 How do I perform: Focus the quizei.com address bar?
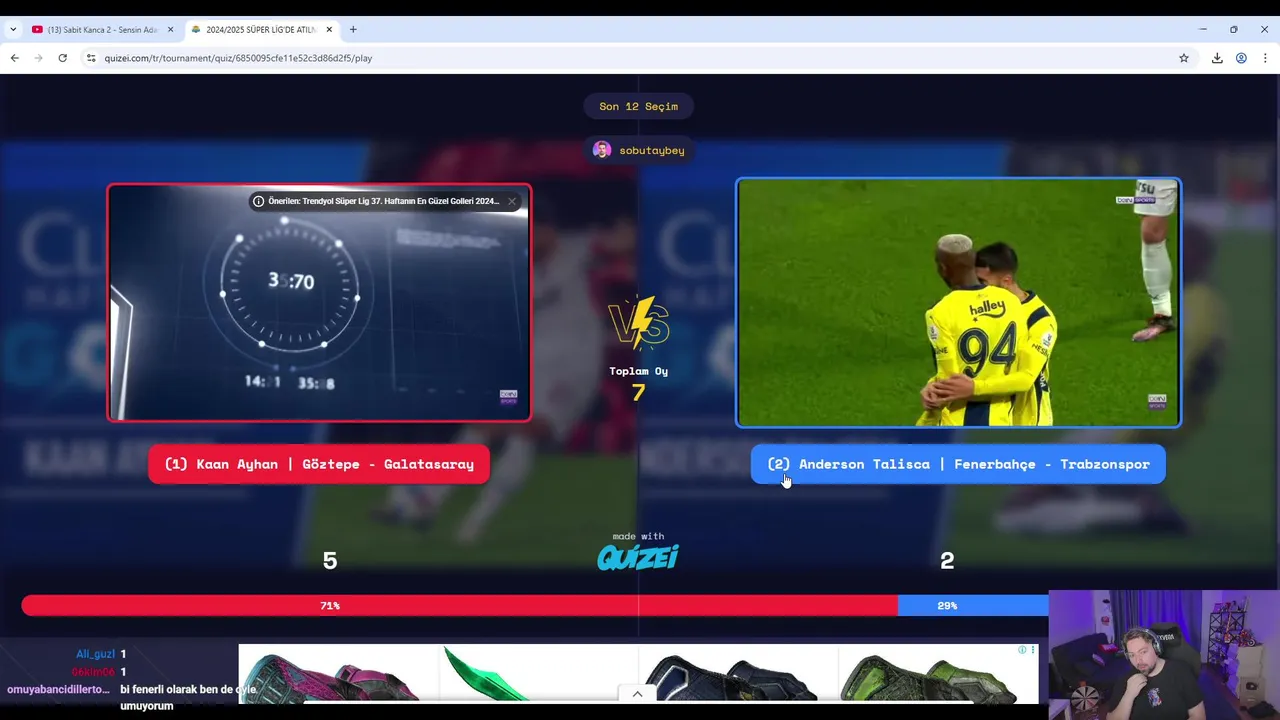click(640, 58)
